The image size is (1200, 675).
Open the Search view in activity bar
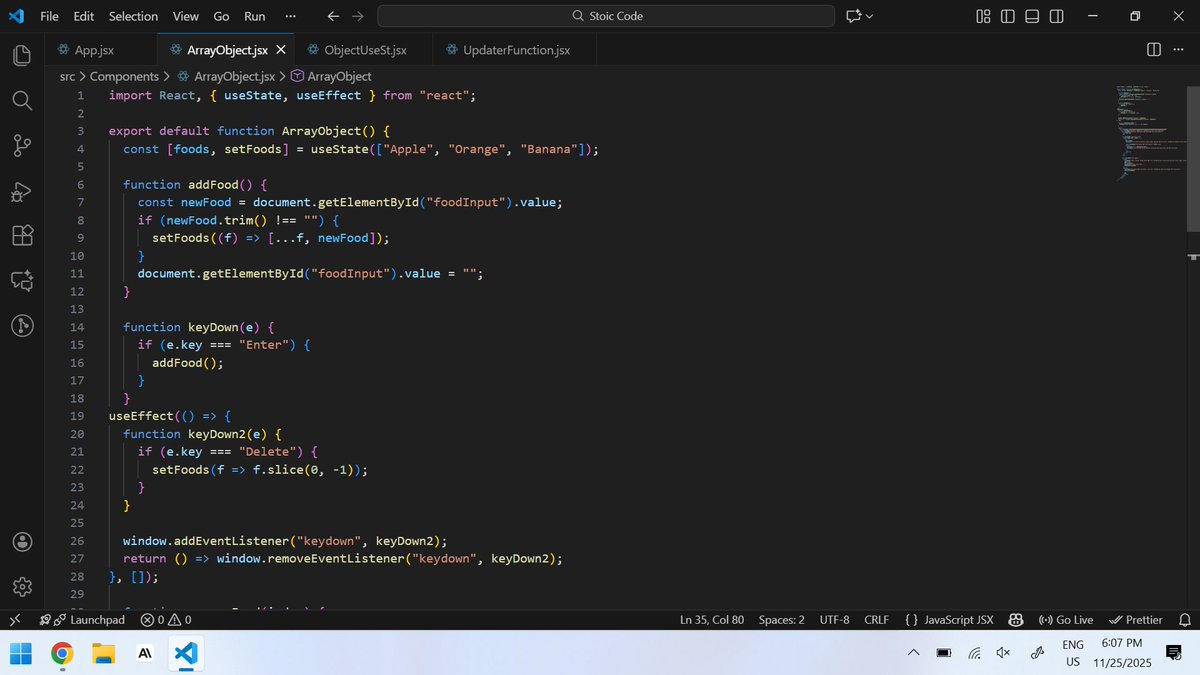pos(22,101)
